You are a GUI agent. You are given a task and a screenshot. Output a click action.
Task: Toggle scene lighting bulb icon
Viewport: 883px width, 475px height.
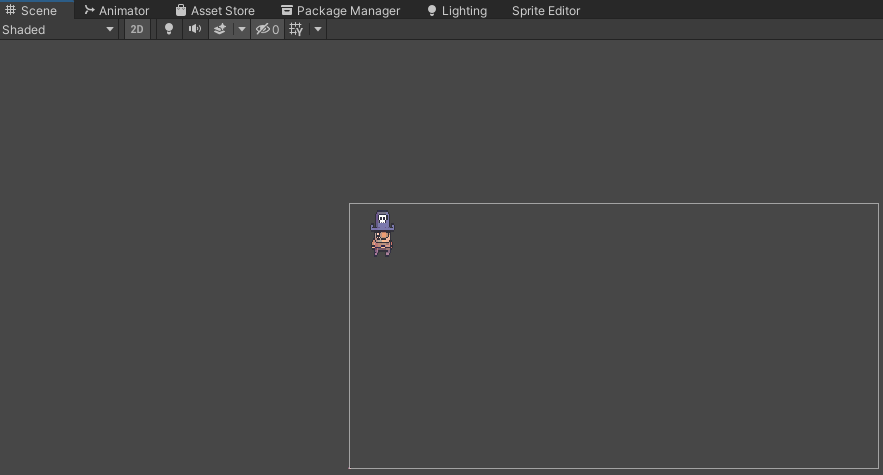(168, 29)
